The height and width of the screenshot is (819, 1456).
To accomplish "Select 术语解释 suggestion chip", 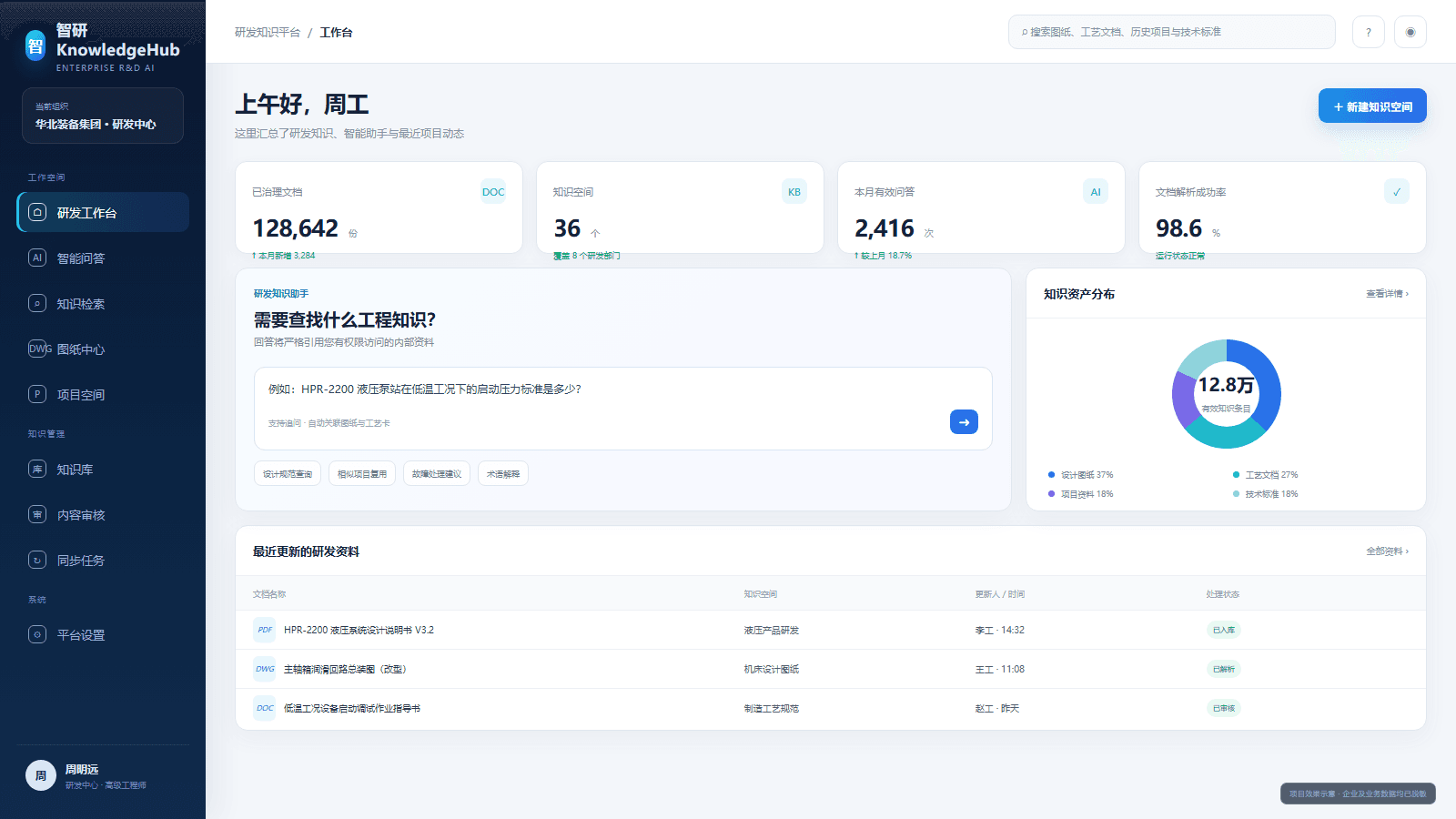I will (503, 474).
